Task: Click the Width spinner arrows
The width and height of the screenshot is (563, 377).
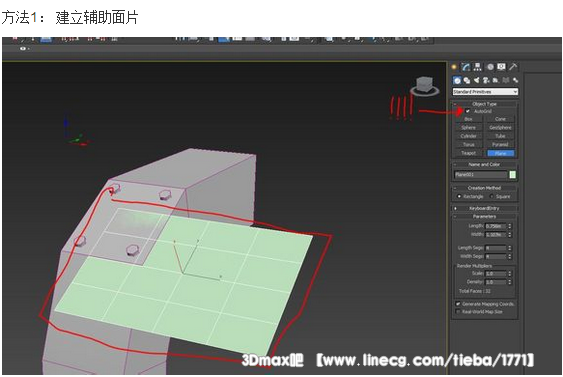Action: point(510,234)
